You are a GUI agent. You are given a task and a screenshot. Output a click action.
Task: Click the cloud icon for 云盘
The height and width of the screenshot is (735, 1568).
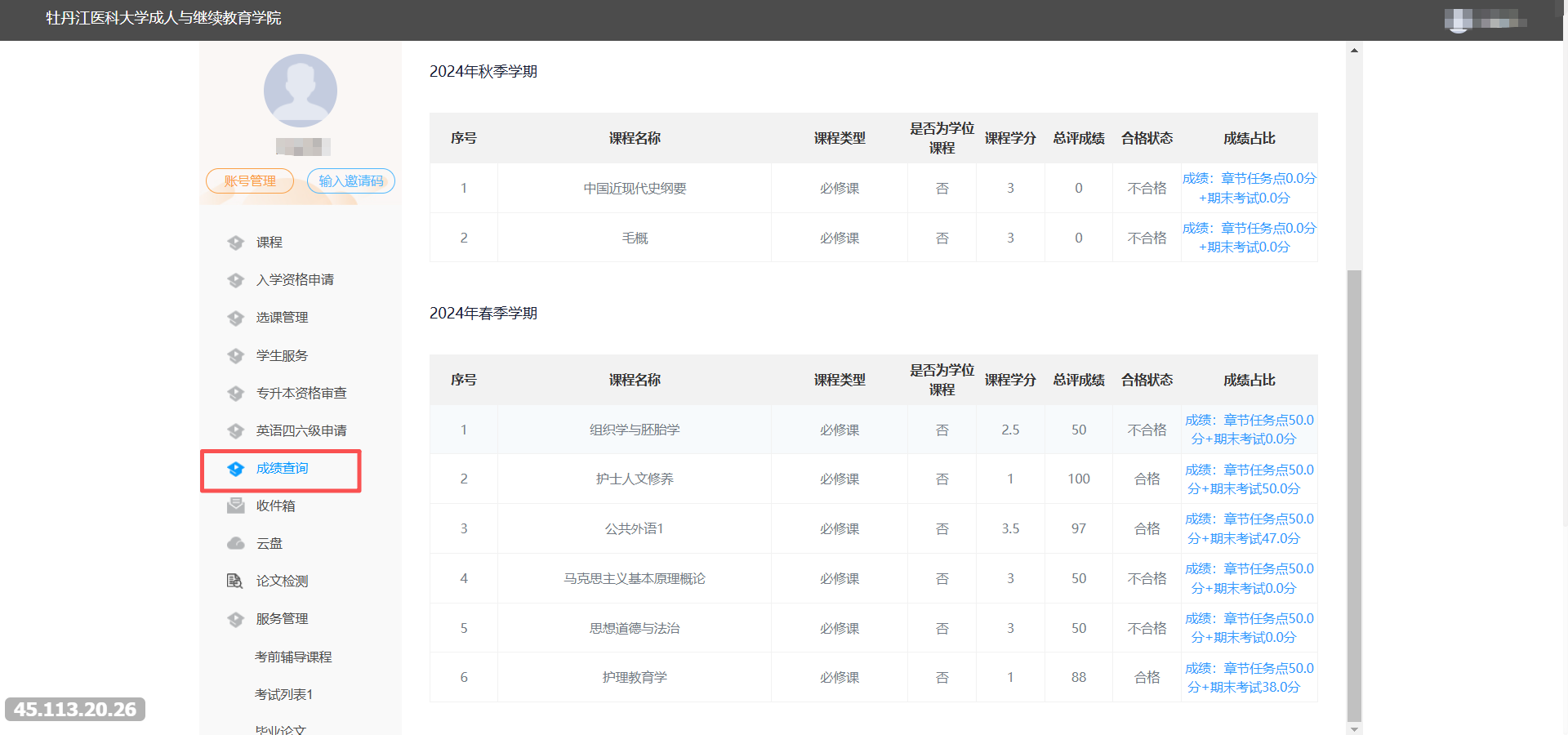(236, 543)
